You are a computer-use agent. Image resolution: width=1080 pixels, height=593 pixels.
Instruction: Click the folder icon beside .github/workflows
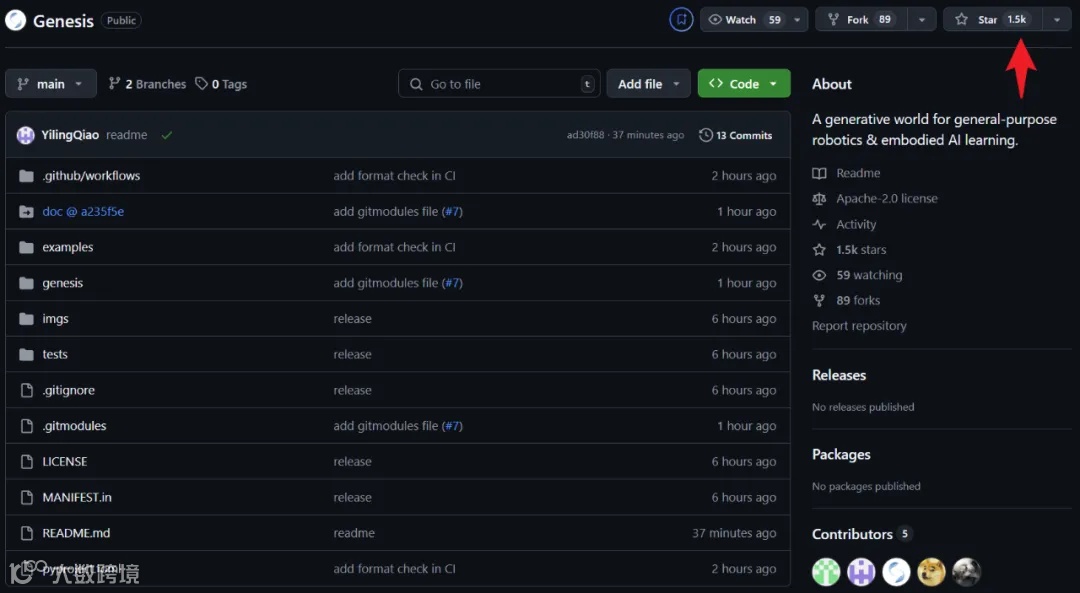click(26, 176)
